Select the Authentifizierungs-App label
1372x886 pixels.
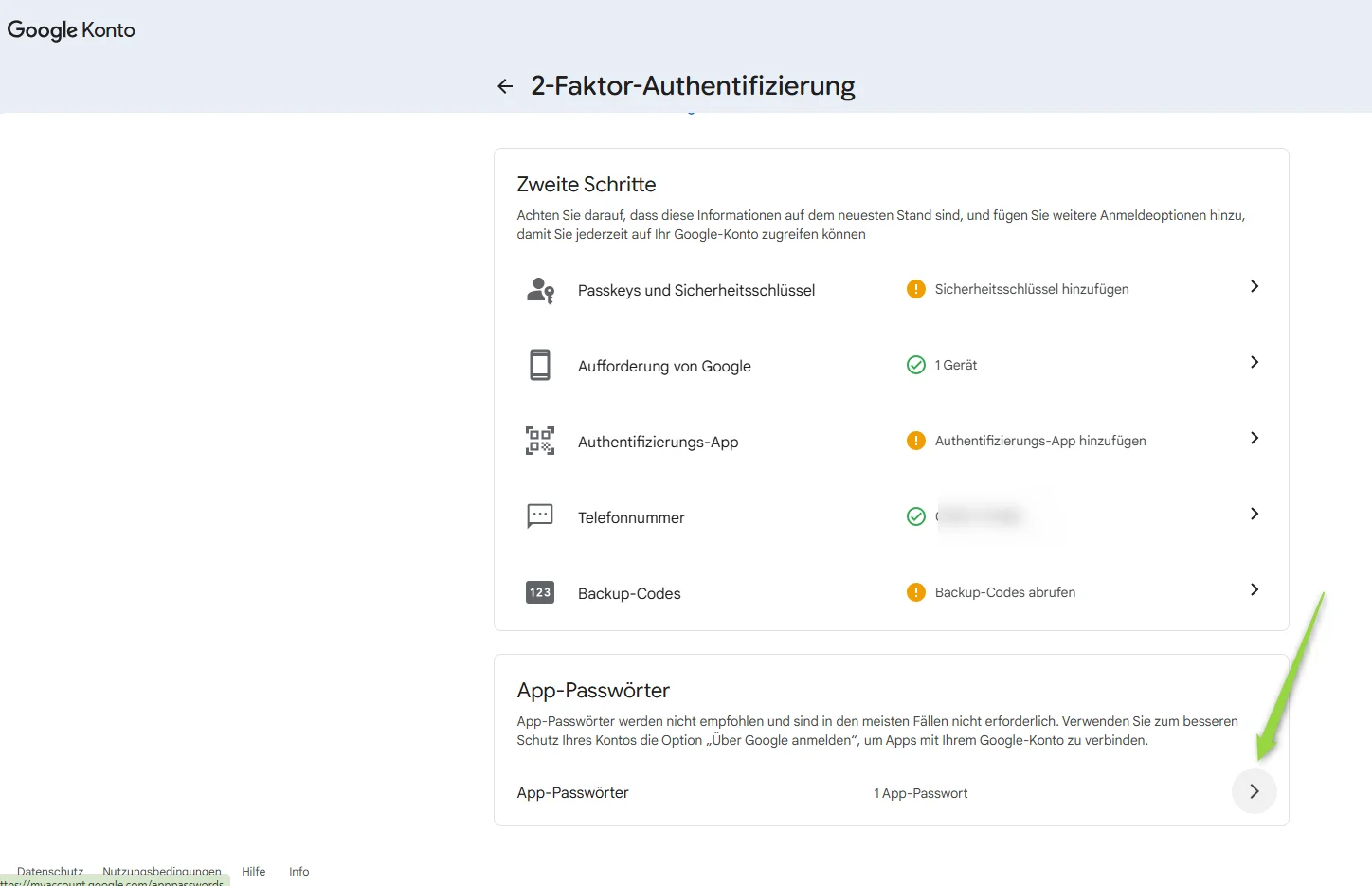[x=658, y=442]
